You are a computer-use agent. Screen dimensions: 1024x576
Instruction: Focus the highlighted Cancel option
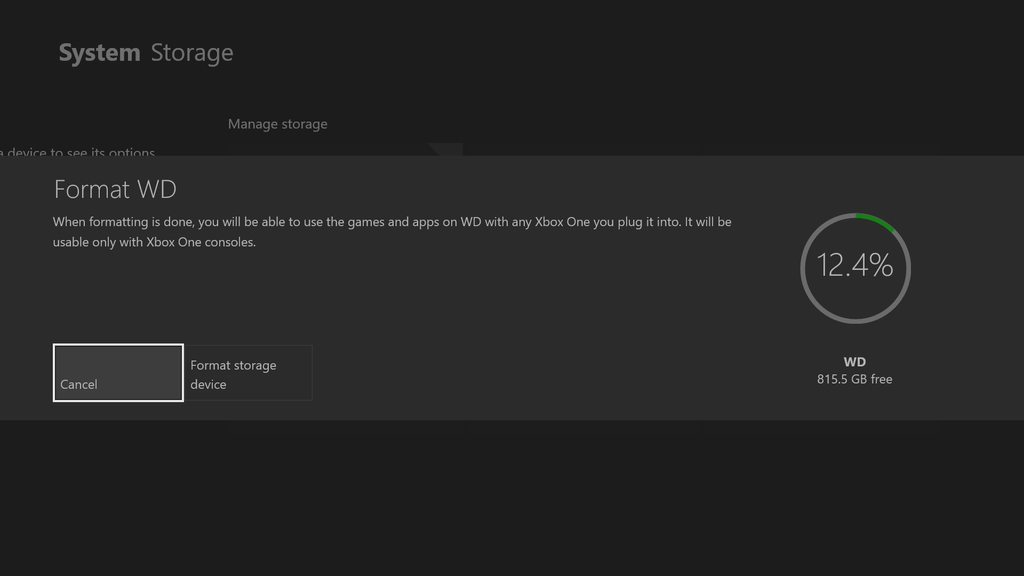pyautogui.click(x=117, y=373)
